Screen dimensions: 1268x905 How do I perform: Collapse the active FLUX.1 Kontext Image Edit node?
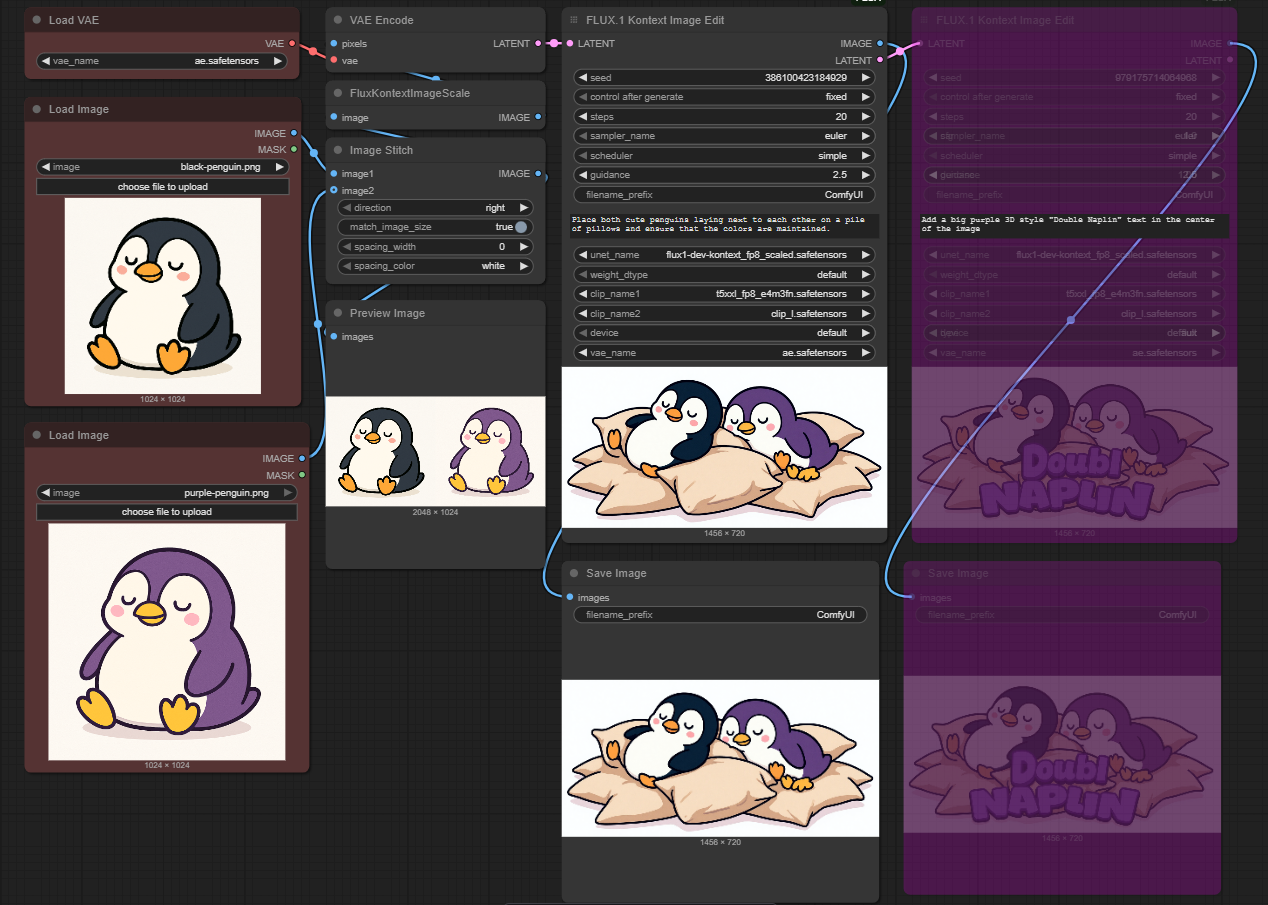572,19
